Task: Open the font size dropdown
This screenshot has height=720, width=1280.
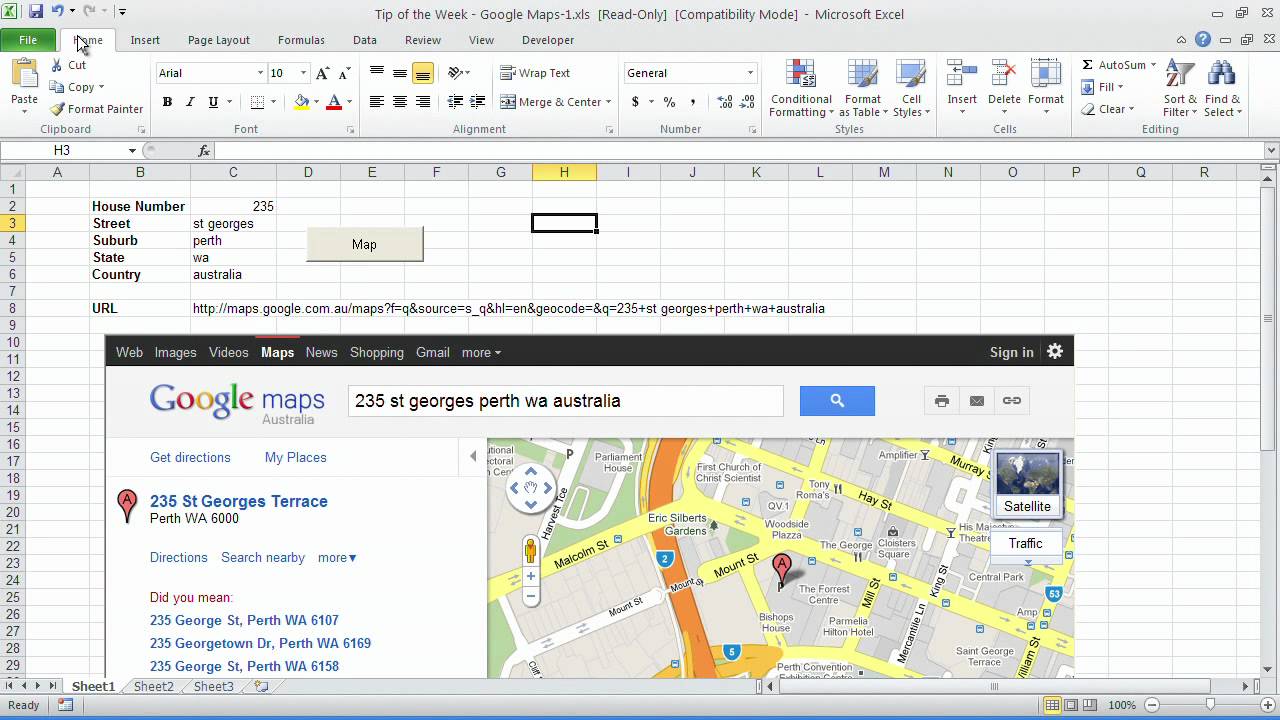Action: coord(305,73)
